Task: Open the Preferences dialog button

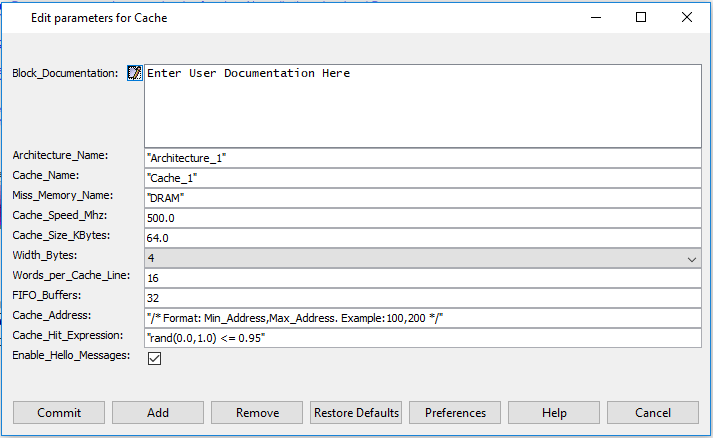Action: pos(455,413)
